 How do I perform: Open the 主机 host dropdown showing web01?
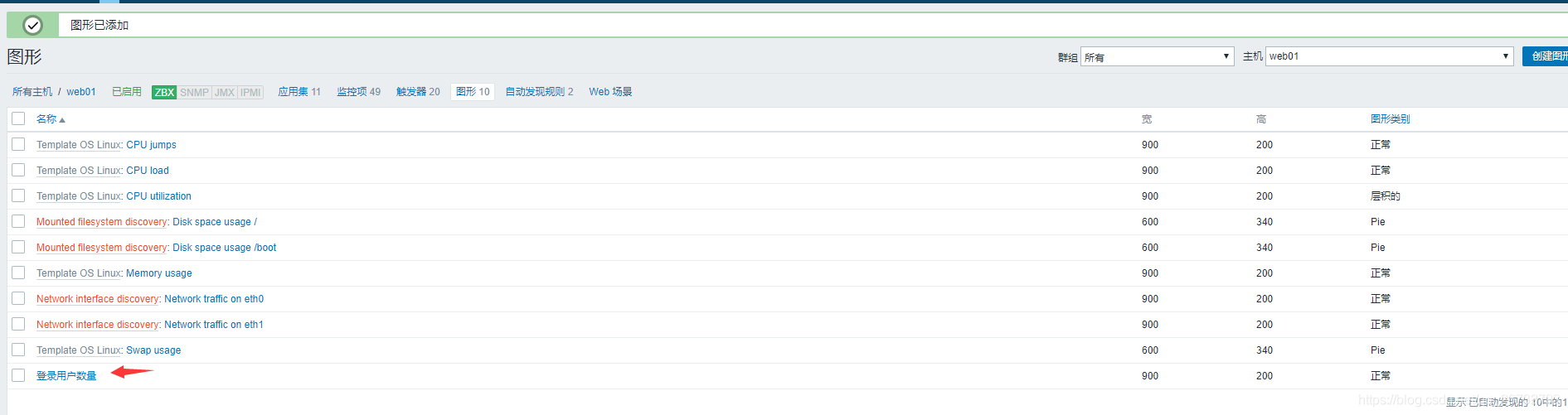(1389, 56)
